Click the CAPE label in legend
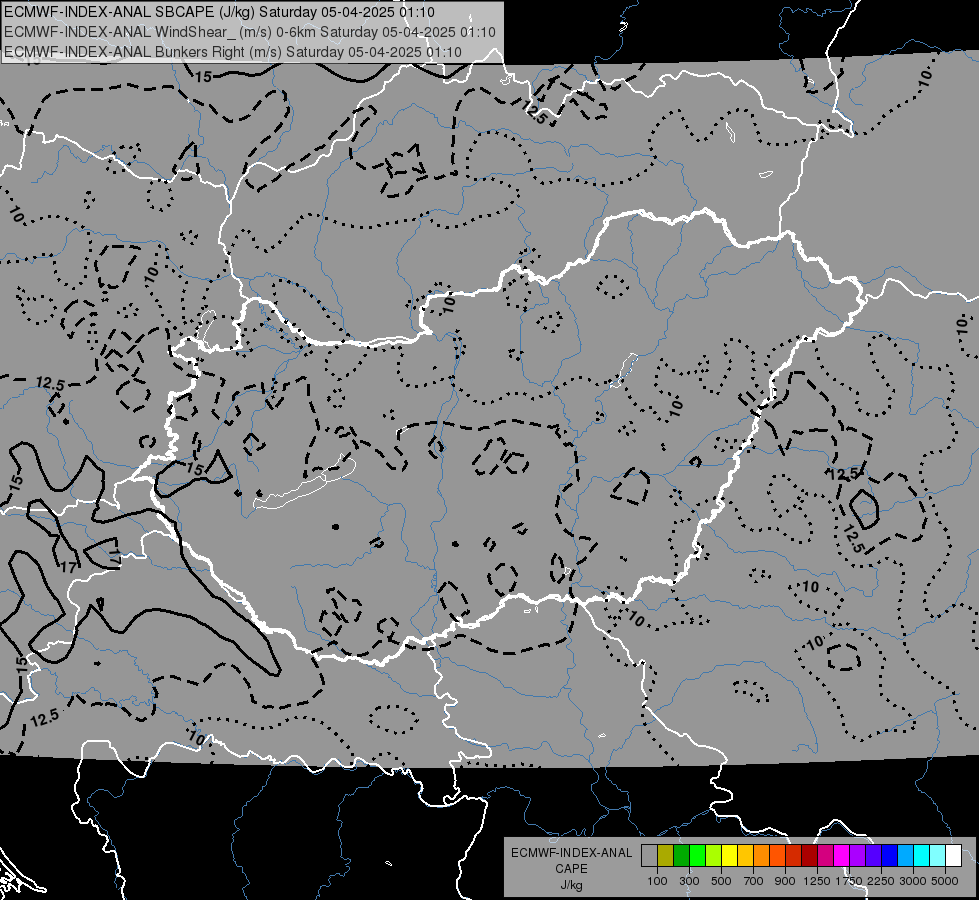 click(x=571, y=869)
